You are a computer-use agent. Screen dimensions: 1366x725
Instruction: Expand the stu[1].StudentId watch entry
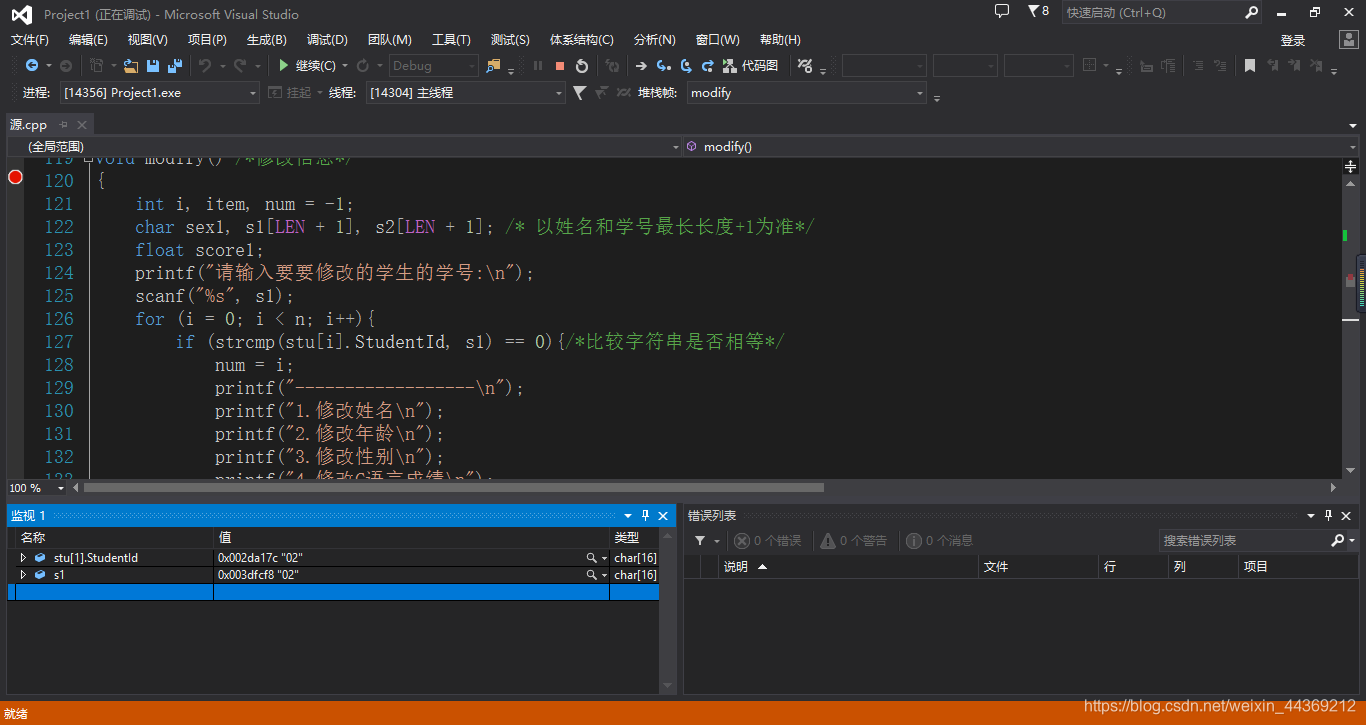23,558
